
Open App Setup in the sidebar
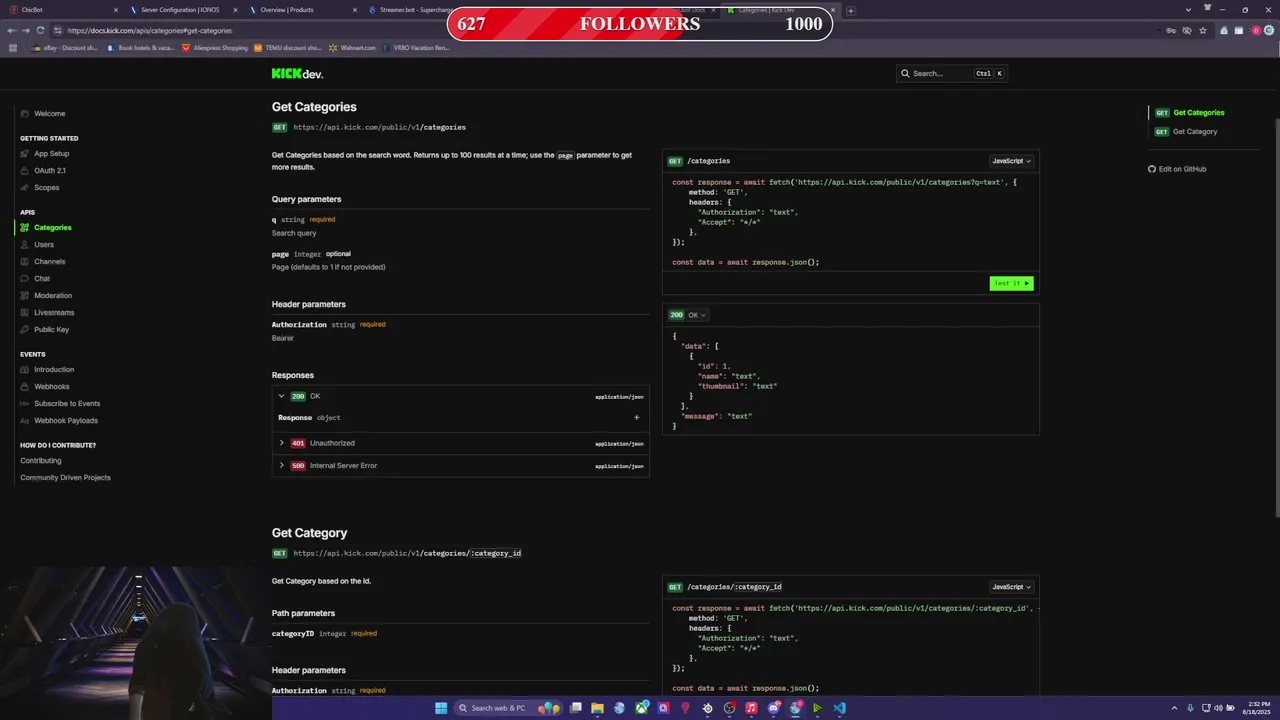point(51,154)
